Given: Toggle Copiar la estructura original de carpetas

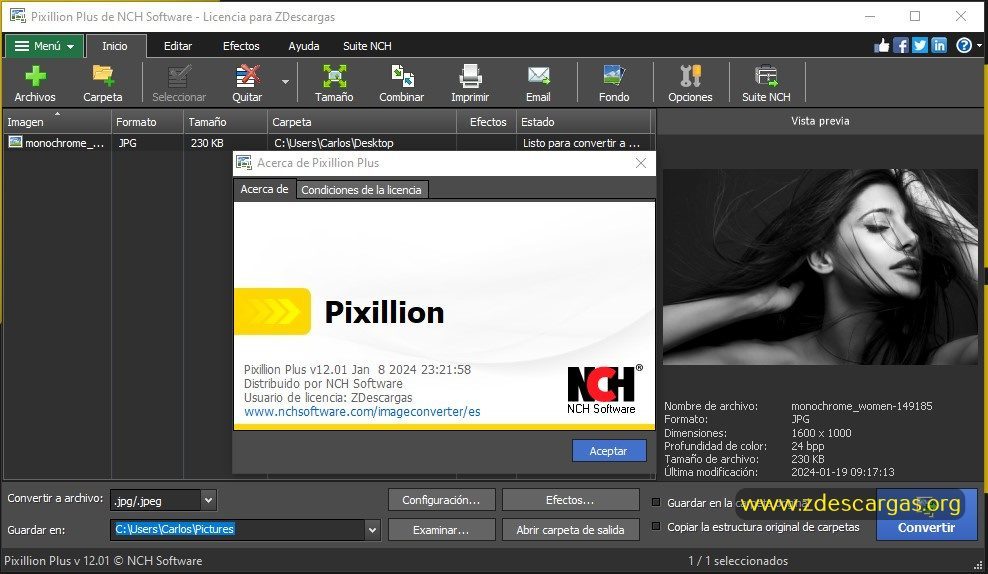Looking at the screenshot, I should point(656,526).
